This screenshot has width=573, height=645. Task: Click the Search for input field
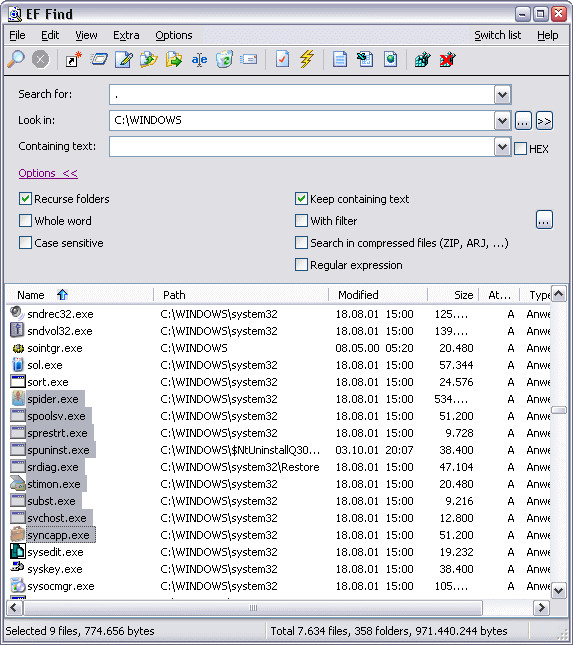(302, 95)
